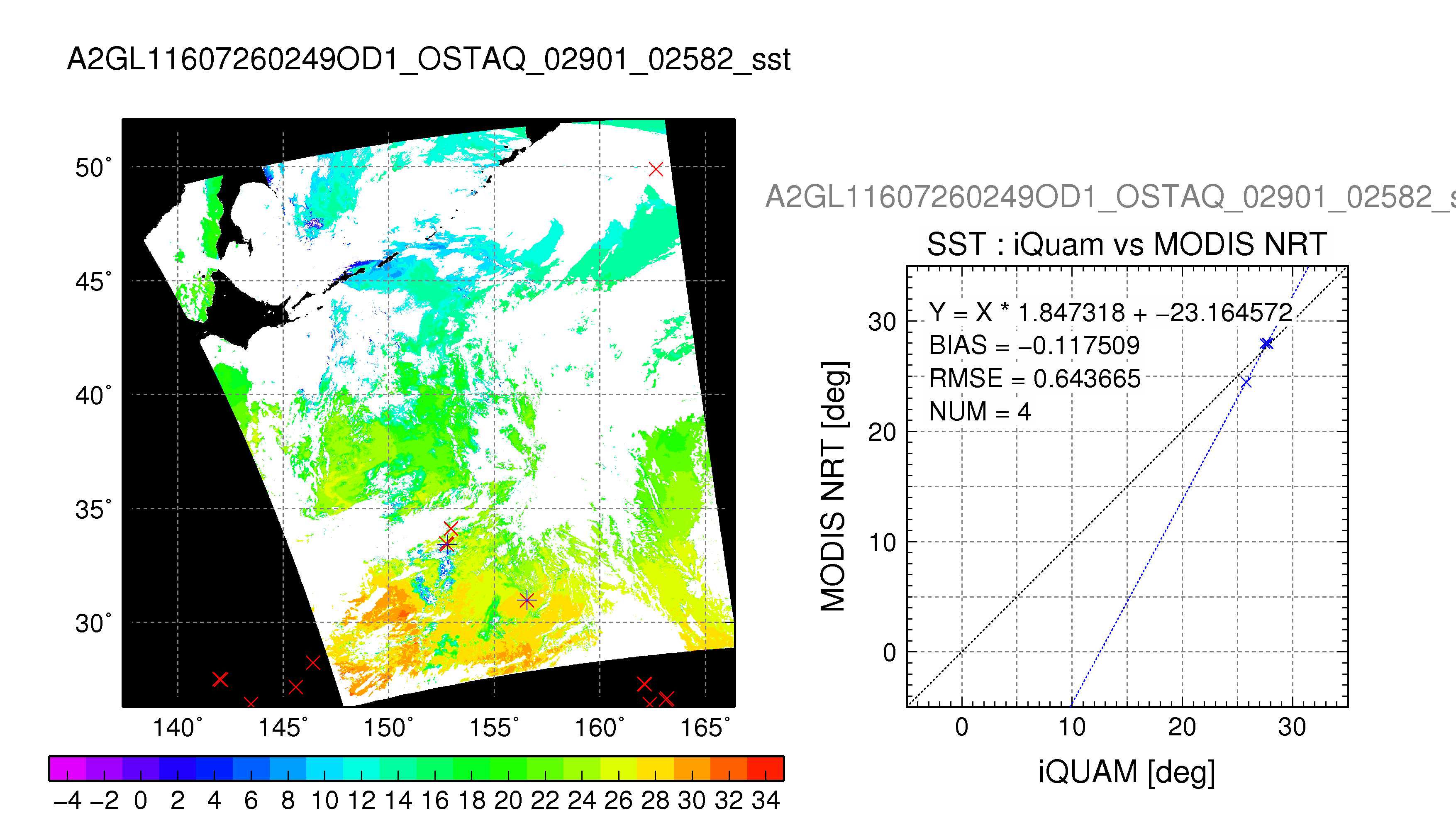Click the 40° latitude label on map
Image resolution: width=1456 pixels, height=830 pixels.
click(x=93, y=395)
